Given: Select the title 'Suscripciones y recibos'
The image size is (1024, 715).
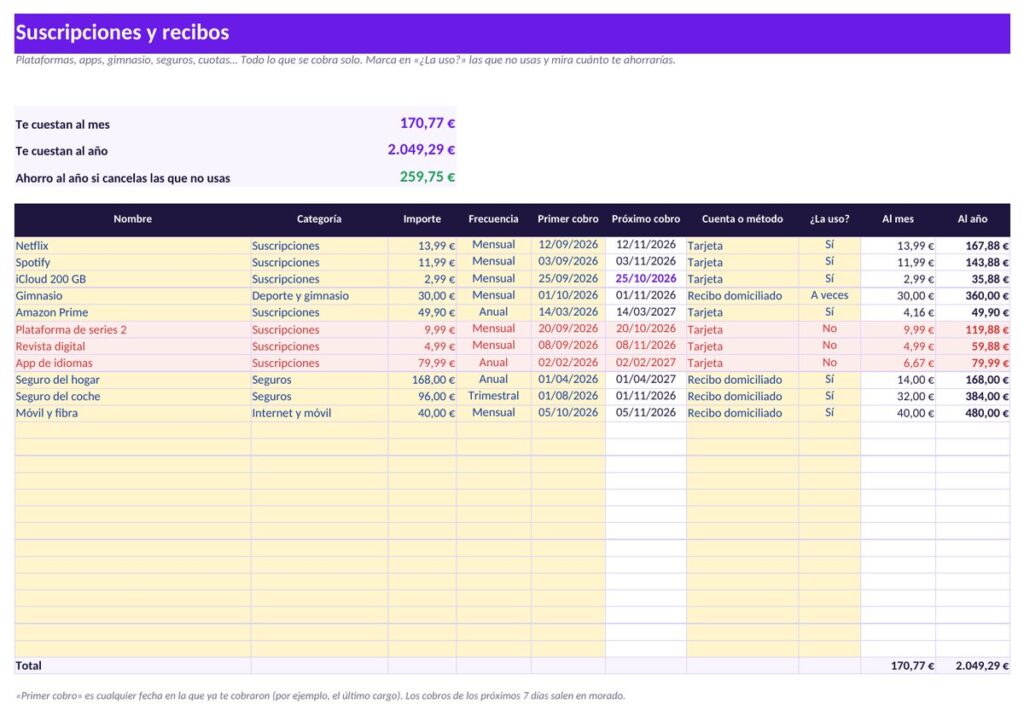Looking at the screenshot, I should click(122, 33).
